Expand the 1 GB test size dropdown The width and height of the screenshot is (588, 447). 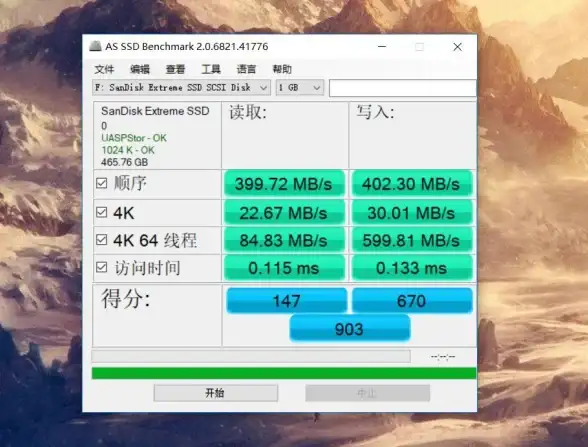pyautogui.click(x=300, y=88)
